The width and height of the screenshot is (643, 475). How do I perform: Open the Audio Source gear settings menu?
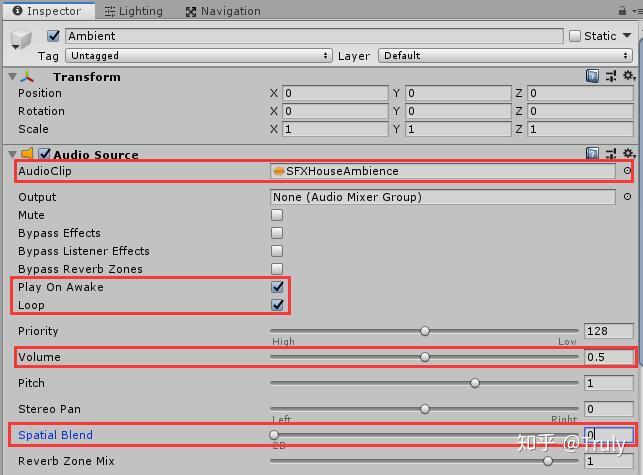629,153
